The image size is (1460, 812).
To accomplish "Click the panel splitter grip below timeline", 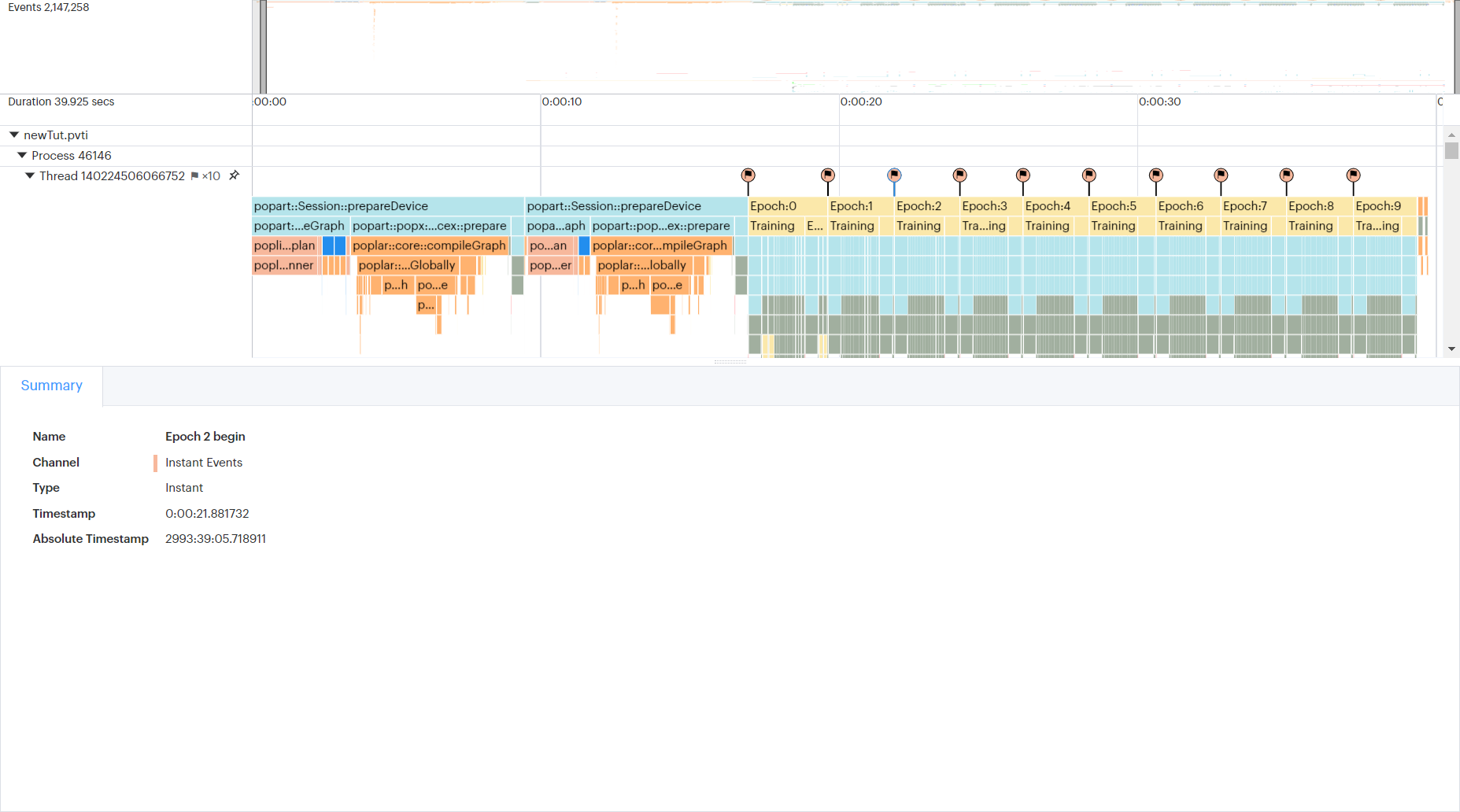I will [x=730, y=362].
